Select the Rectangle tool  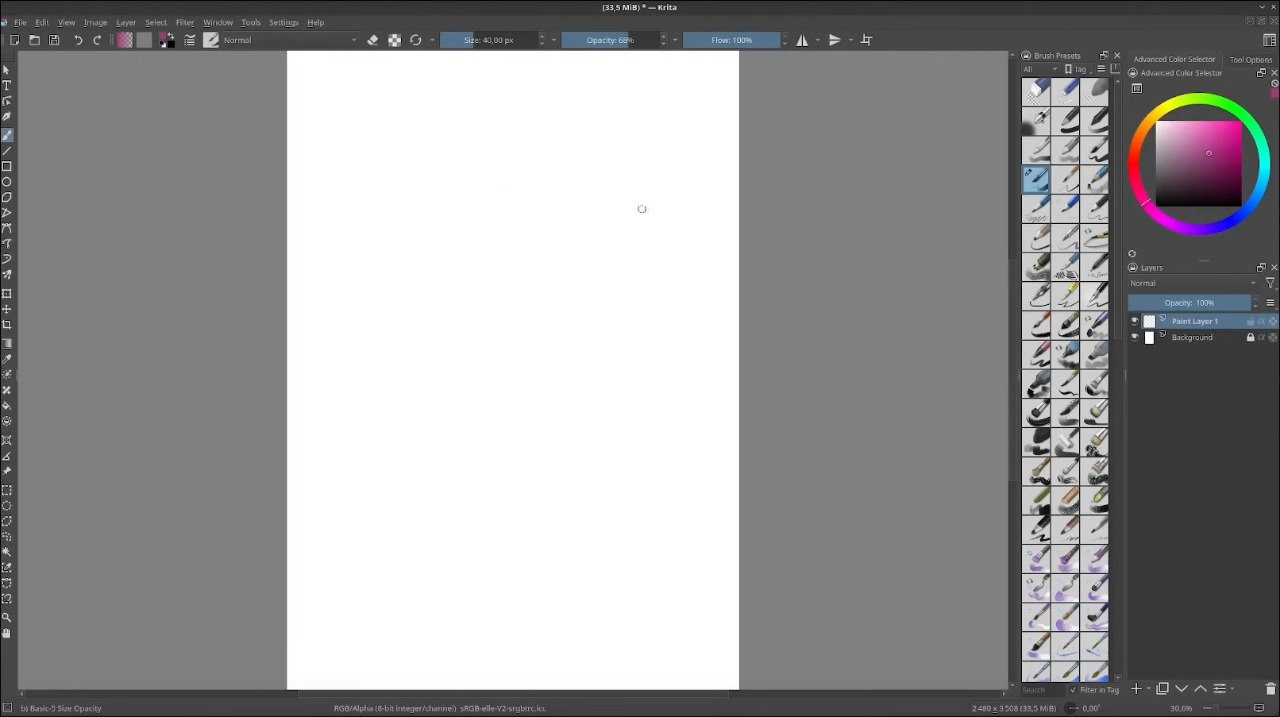pos(7,166)
